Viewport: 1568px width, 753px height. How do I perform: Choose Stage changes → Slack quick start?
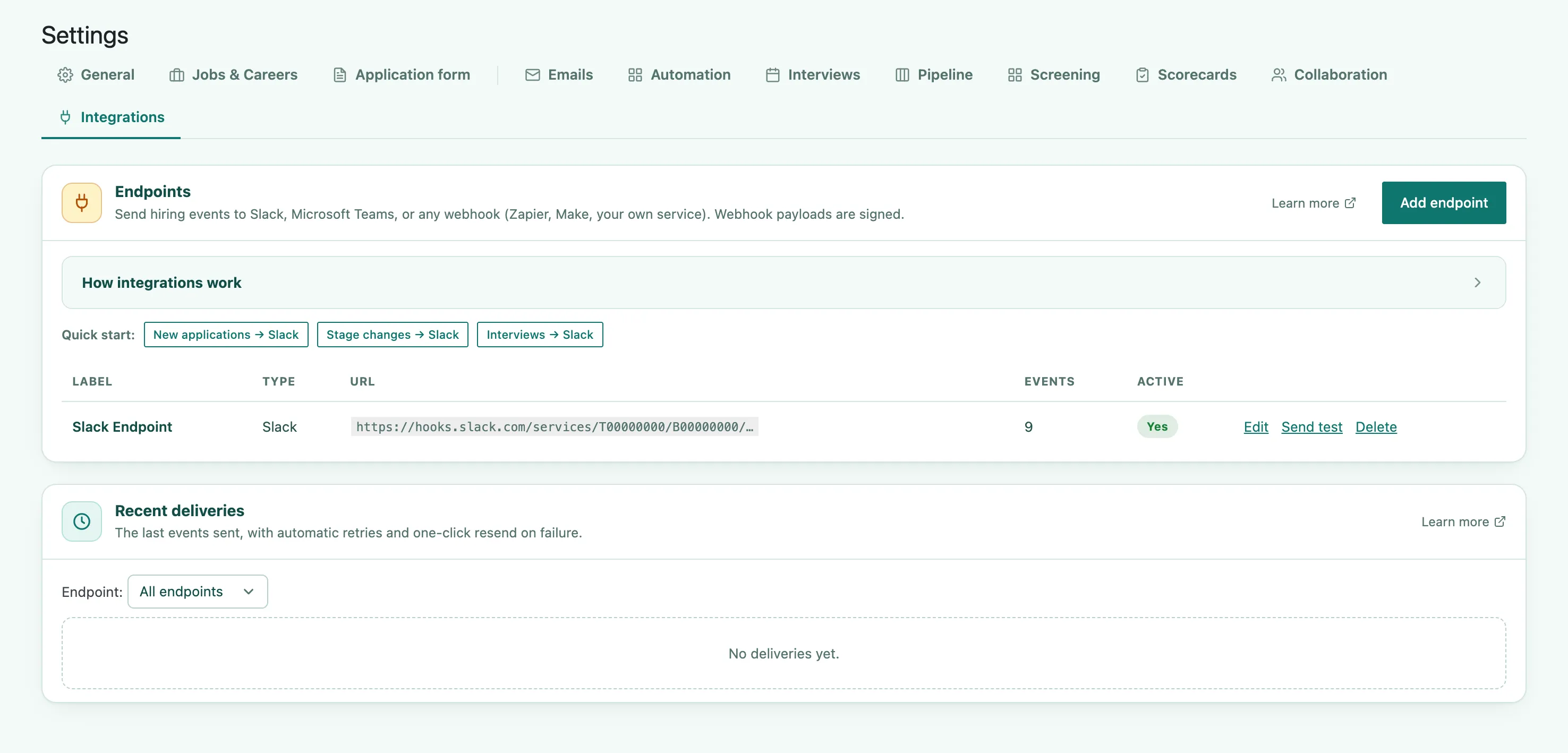tap(393, 335)
